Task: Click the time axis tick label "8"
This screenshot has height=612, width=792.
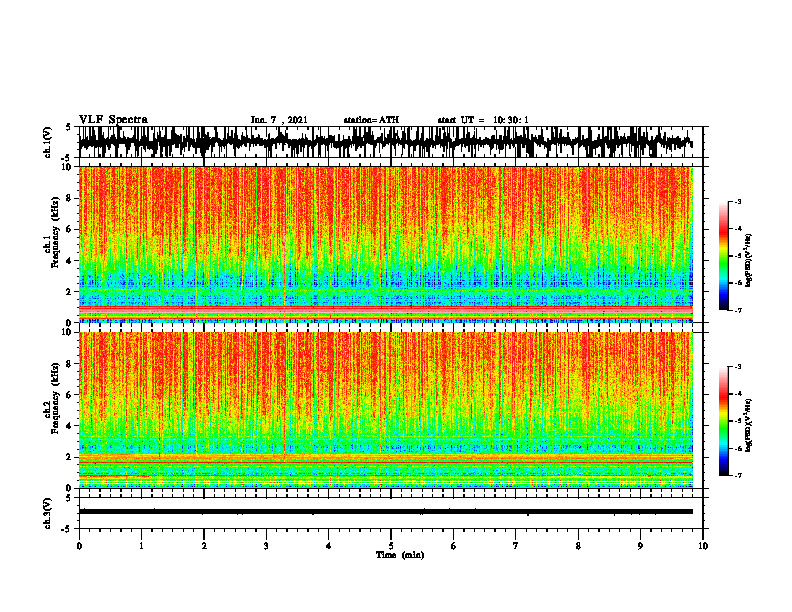Action: (578, 546)
